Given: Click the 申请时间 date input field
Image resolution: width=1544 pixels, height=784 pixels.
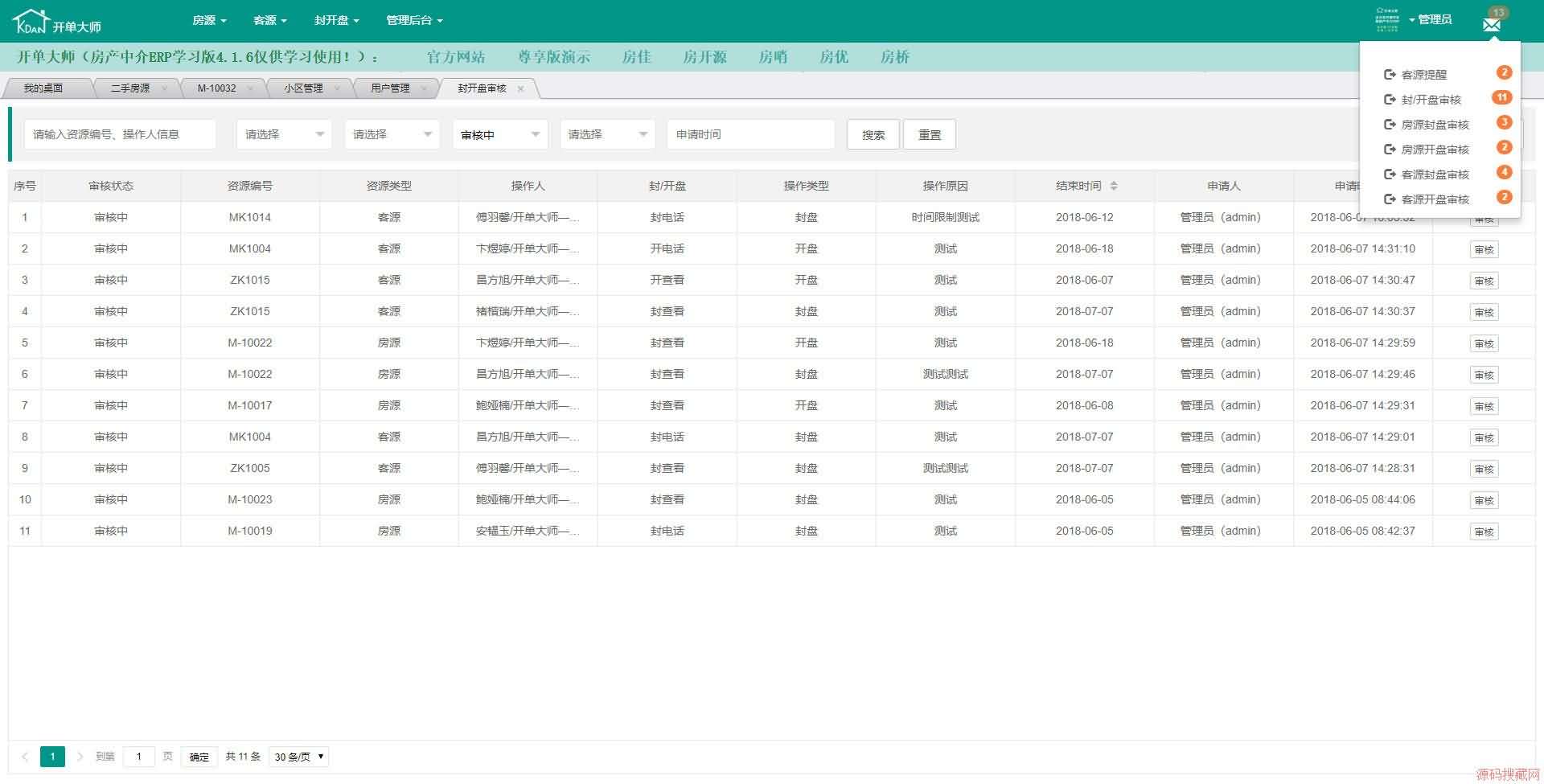Looking at the screenshot, I should [x=751, y=134].
